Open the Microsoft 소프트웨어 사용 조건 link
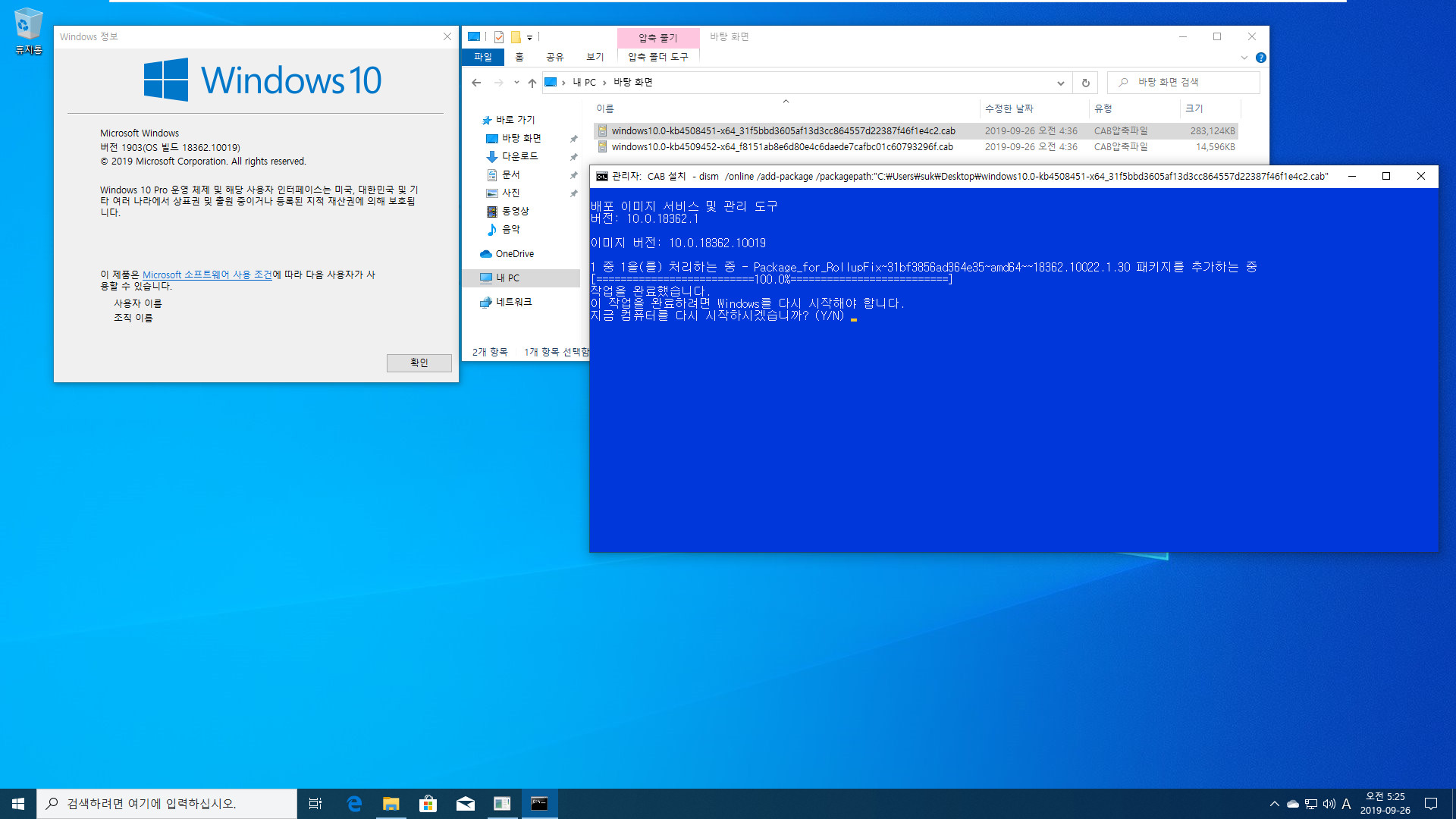Viewport: 1456px width, 819px height. tap(207, 275)
